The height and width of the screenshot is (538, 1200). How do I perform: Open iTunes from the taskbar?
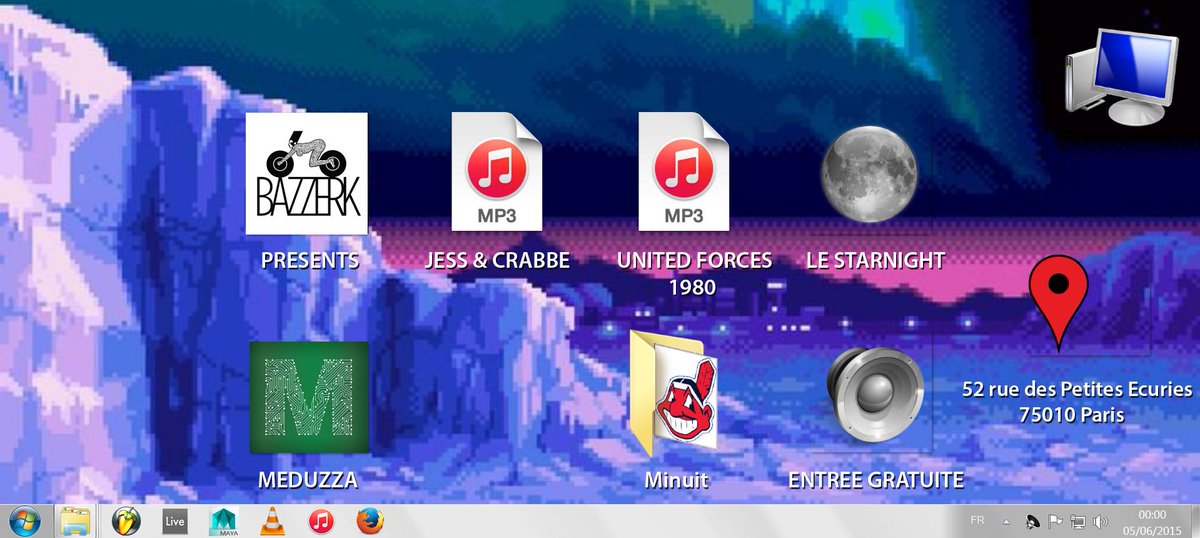(320, 521)
